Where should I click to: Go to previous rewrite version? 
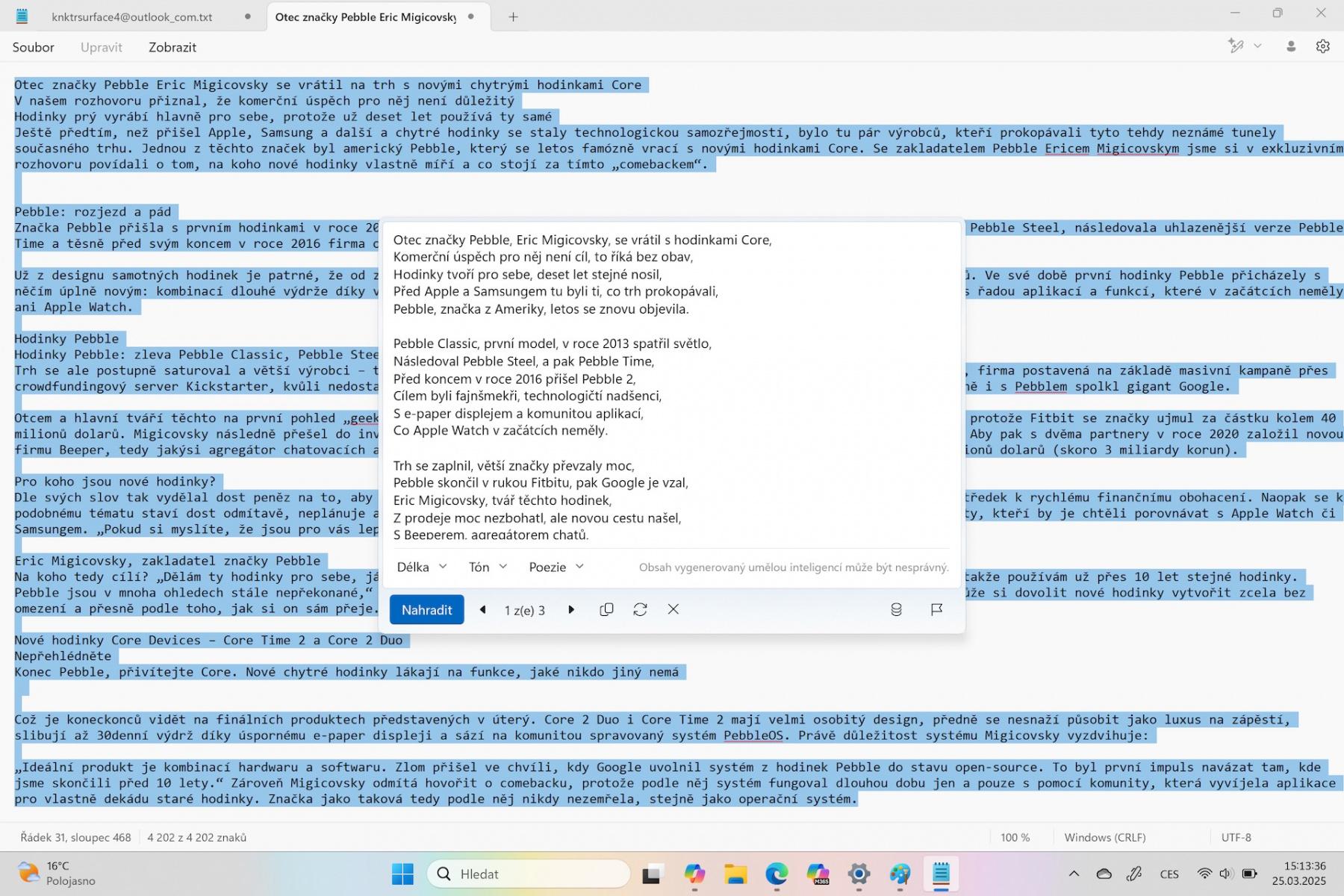pos(482,609)
